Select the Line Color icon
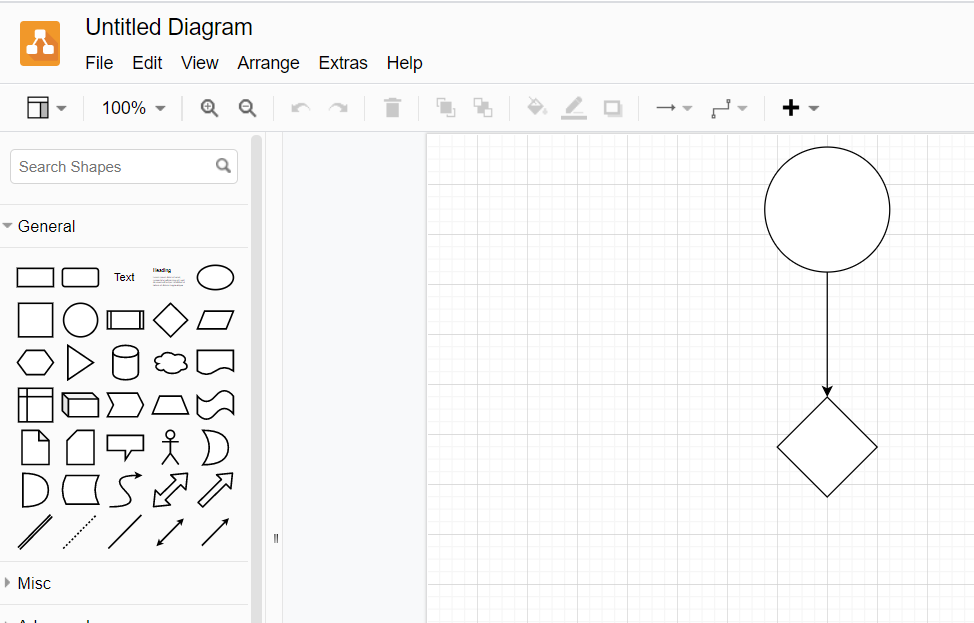The width and height of the screenshot is (974, 623). (573, 107)
